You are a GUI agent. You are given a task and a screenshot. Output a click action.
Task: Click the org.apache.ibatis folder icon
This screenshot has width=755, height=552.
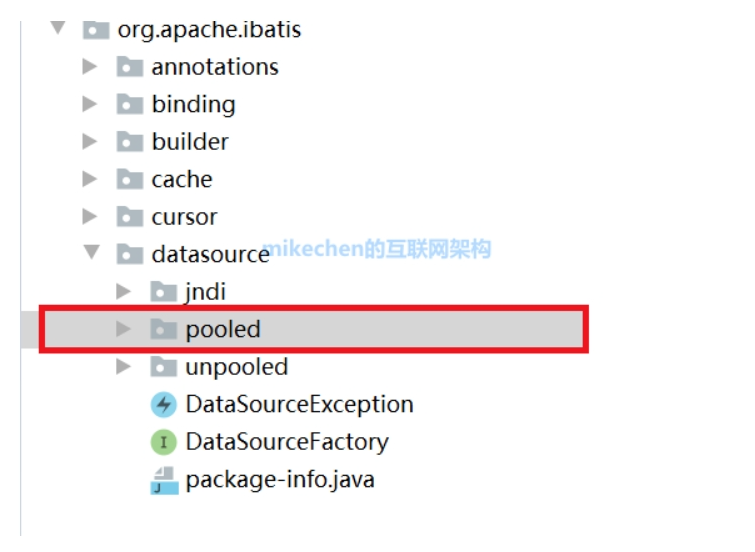(95, 30)
